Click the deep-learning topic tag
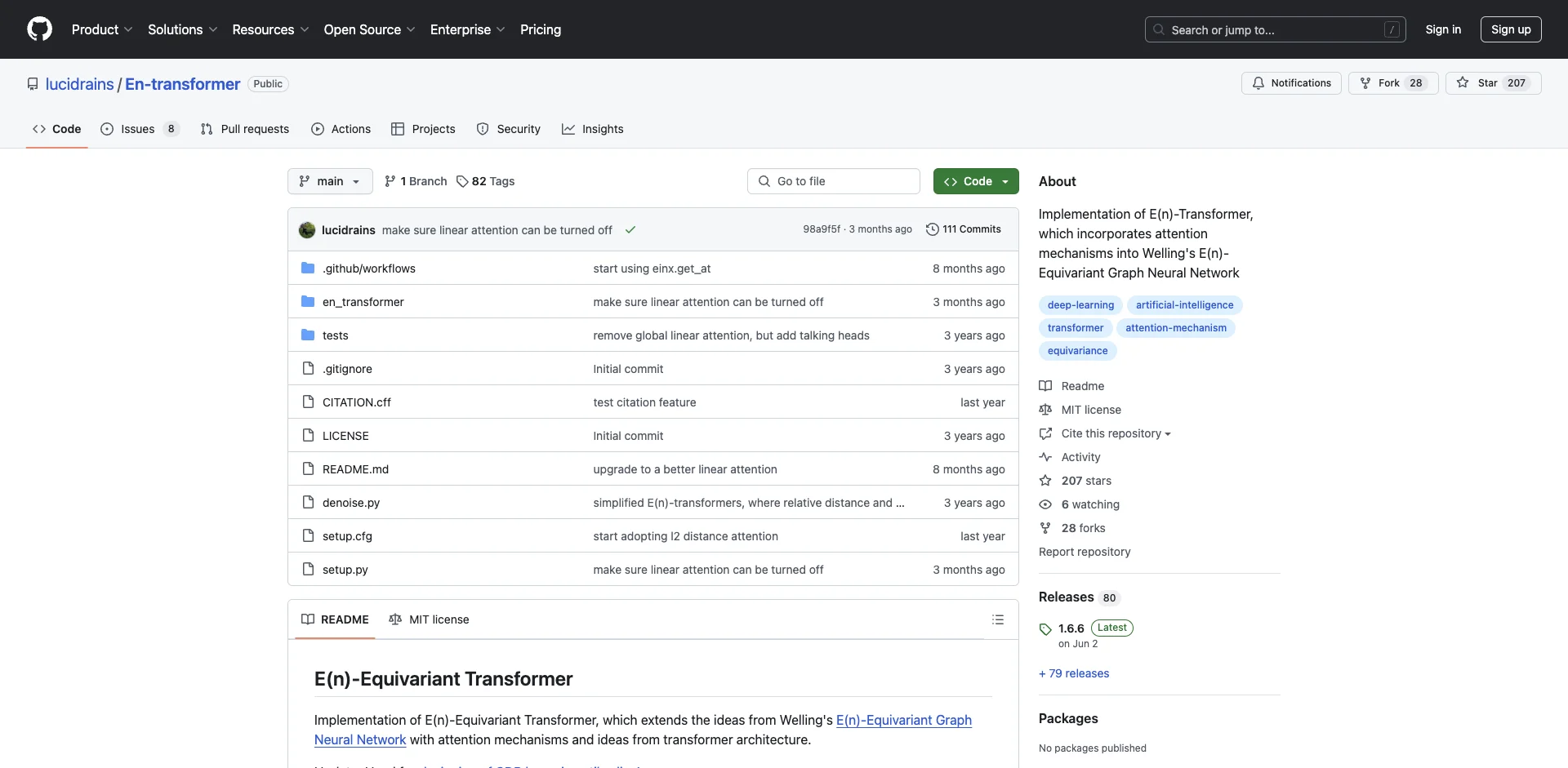1568x768 pixels. coord(1080,305)
